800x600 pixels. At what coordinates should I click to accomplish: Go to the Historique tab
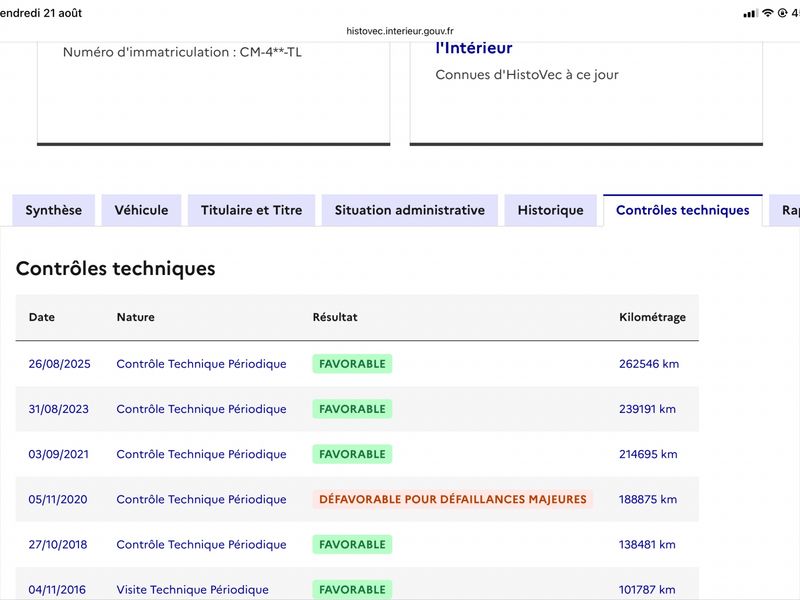pyautogui.click(x=551, y=210)
